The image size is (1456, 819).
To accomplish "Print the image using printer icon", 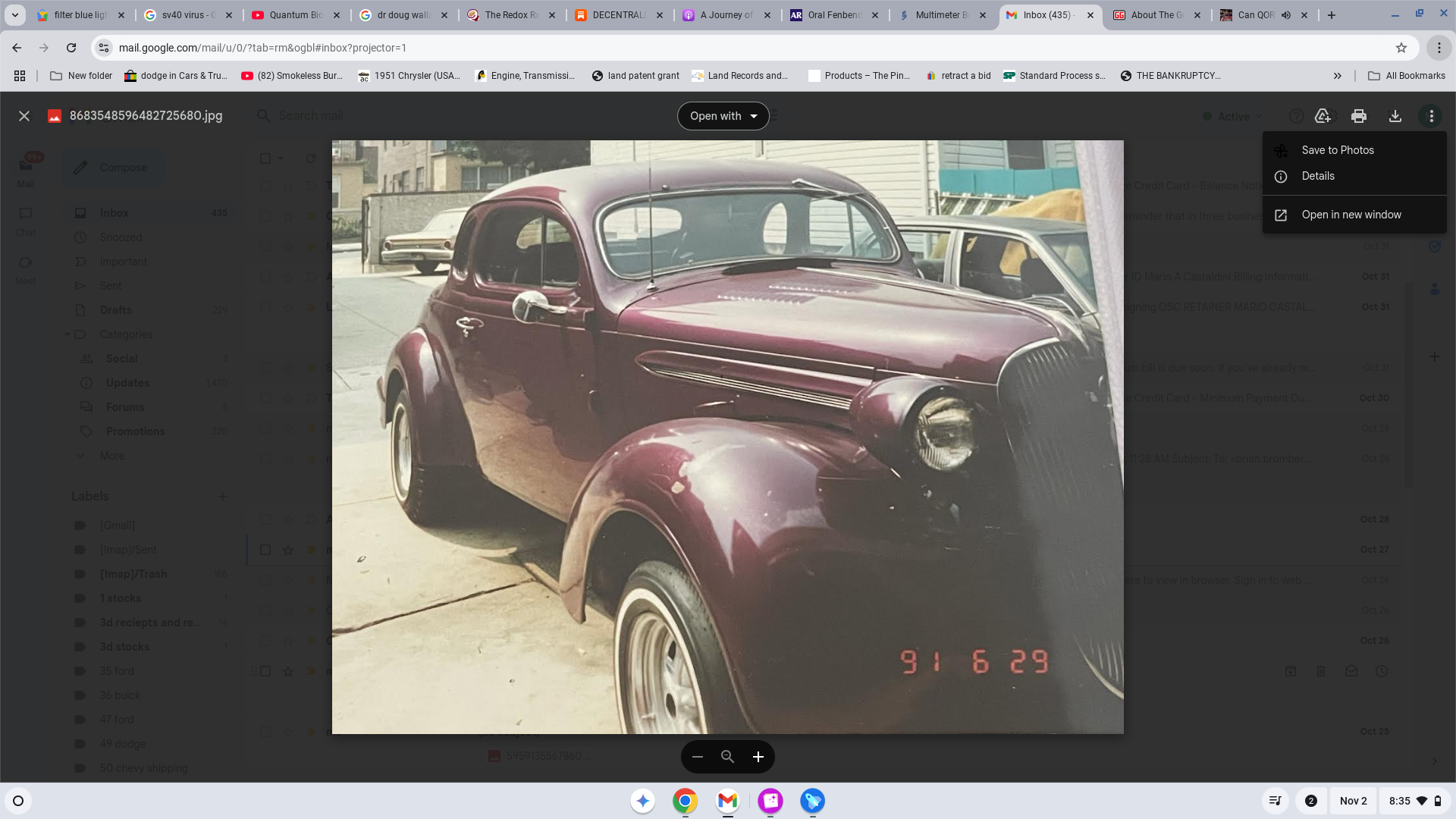I will click(x=1359, y=116).
